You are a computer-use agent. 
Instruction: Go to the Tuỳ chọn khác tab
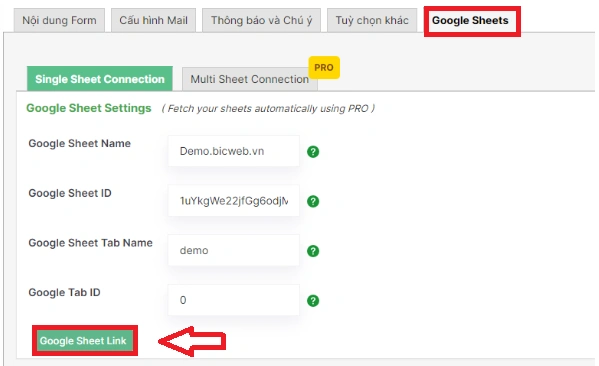point(372,20)
